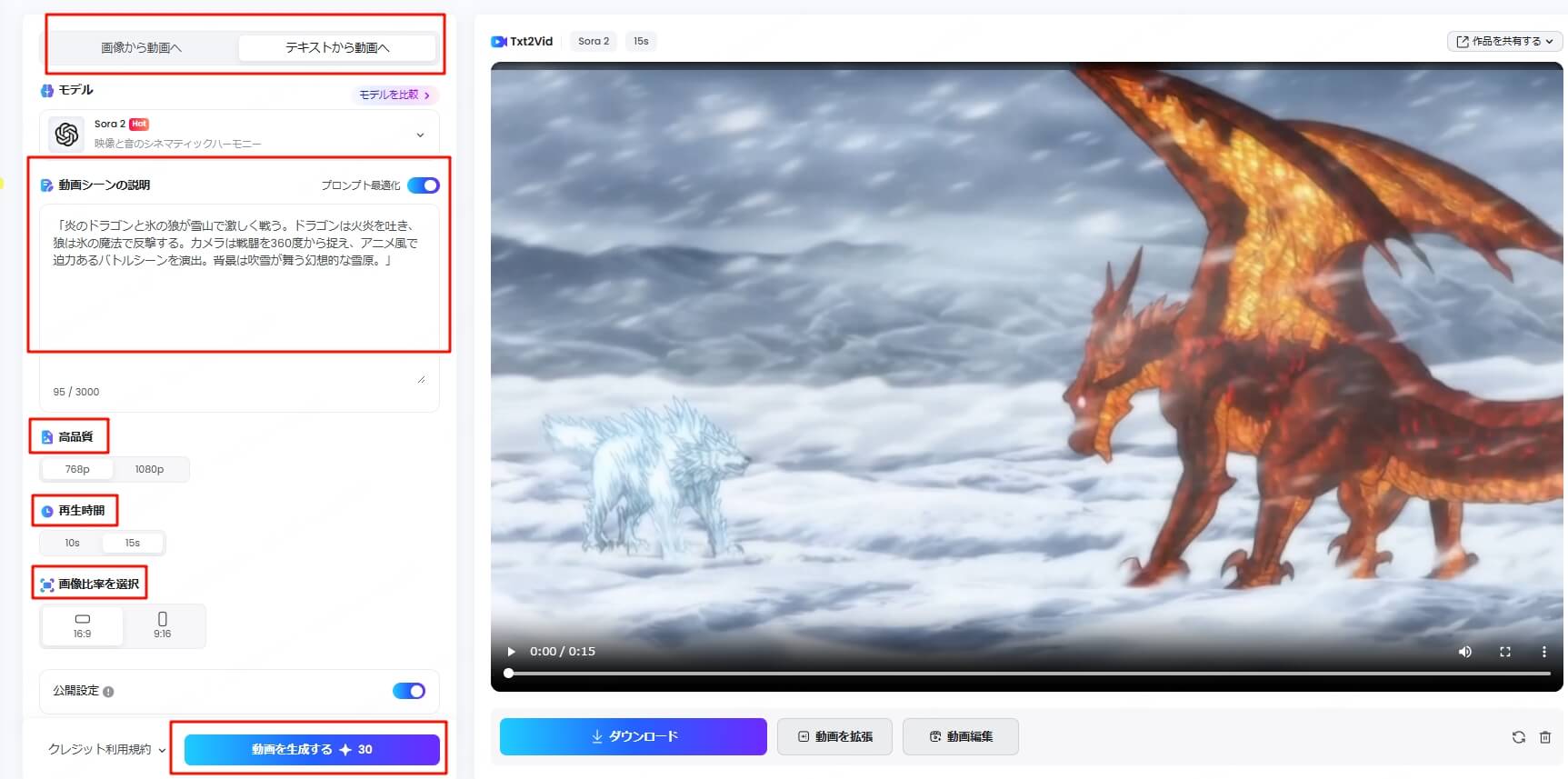This screenshot has width=1568, height=779.
Task: Click the モデル section icon
Action: 47,91
